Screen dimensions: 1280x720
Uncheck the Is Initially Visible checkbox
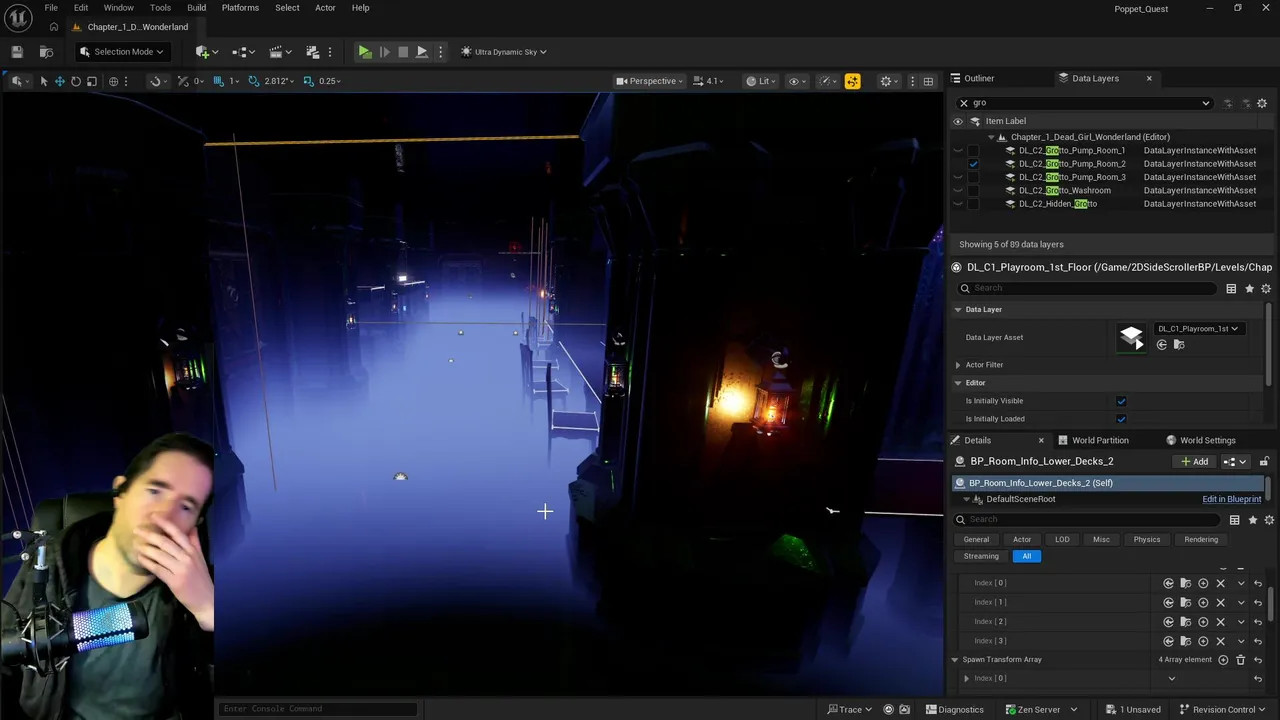click(x=1121, y=401)
